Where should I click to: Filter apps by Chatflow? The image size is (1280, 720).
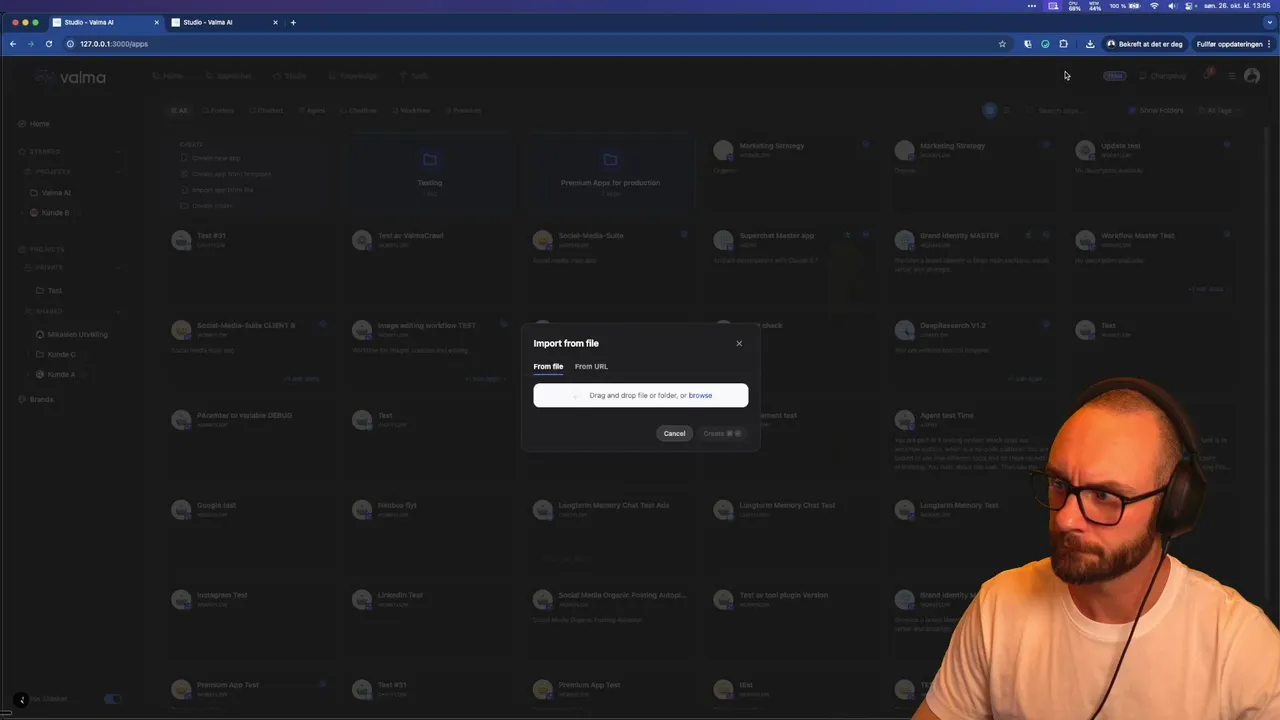pos(359,111)
